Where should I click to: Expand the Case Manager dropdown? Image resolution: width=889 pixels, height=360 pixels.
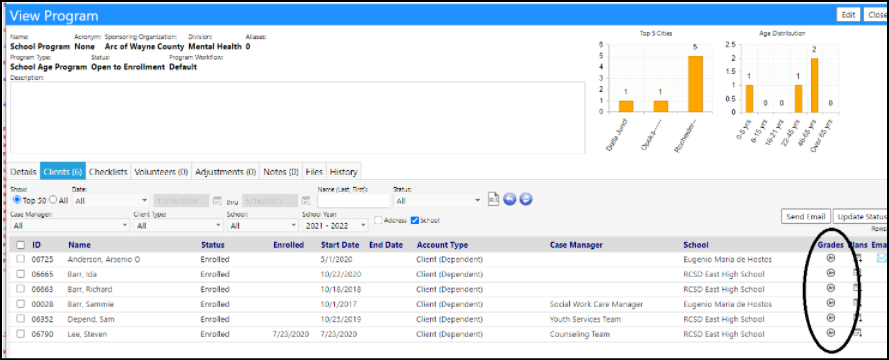click(70, 226)
